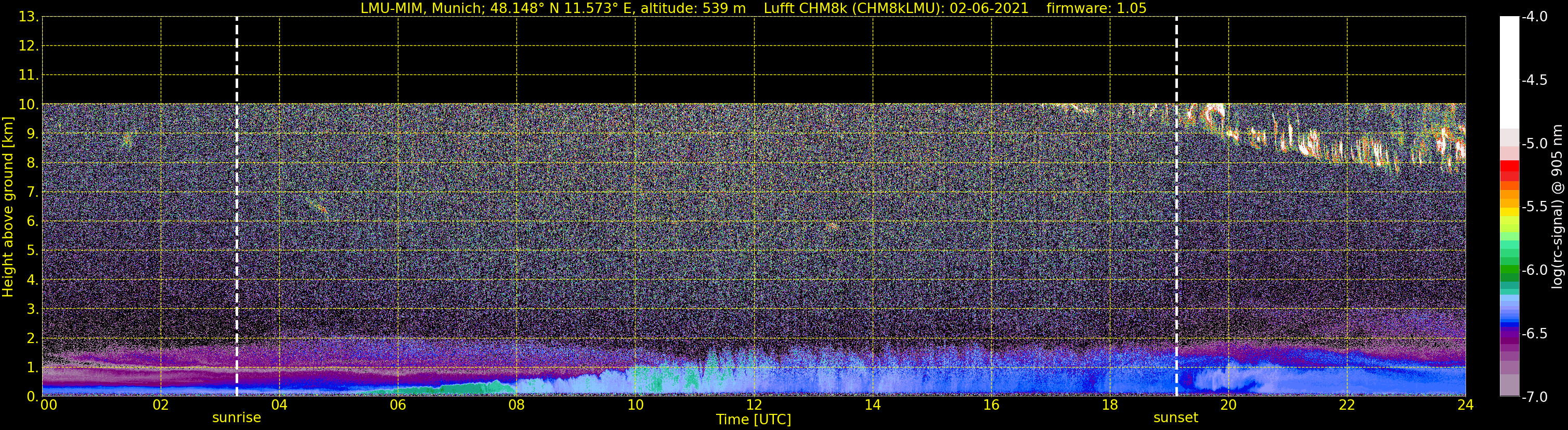Click the "16" time axis tick label
Image resolution: width=1568 pixels, height=430 pixels.
click(x=992, y=405)
